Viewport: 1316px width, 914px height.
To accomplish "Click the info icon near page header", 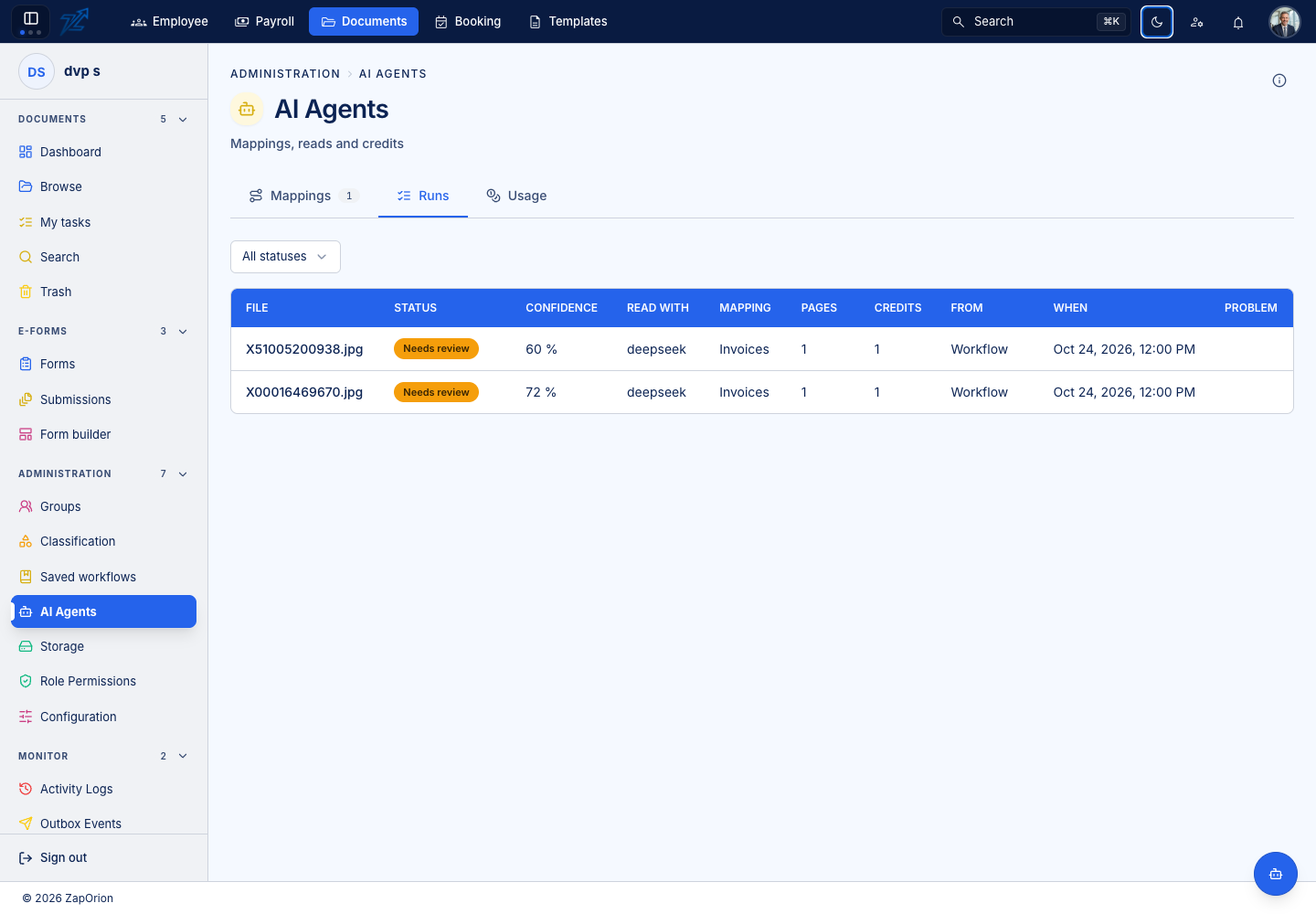I will [1279, 80].
